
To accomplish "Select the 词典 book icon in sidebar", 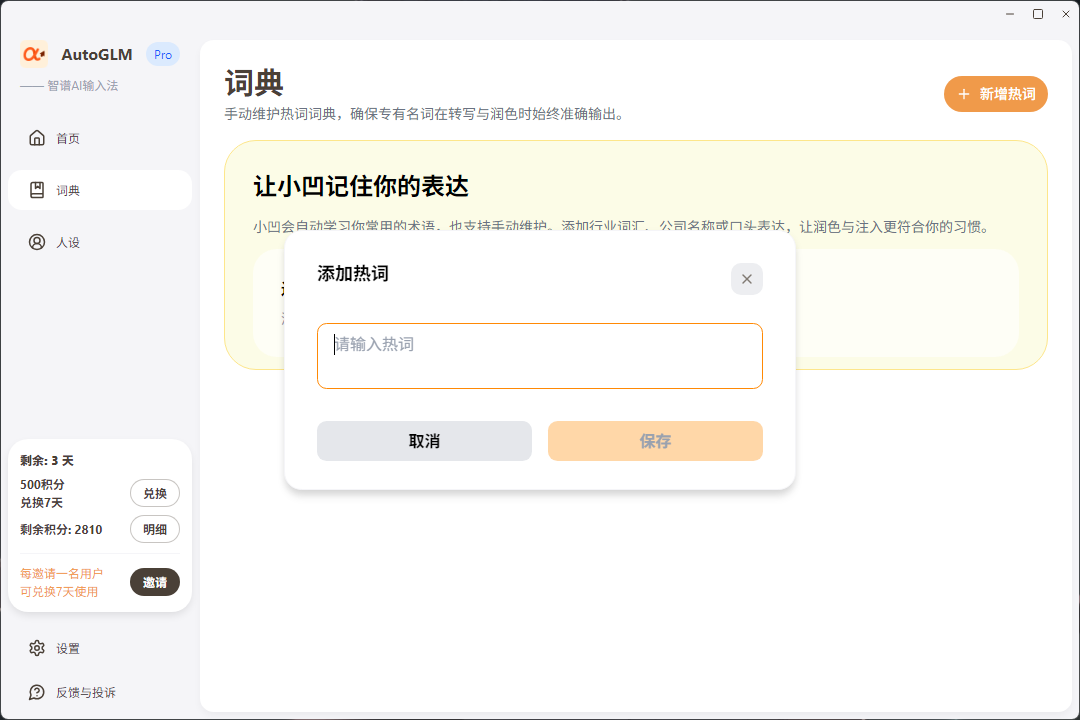I will (37, 190).
